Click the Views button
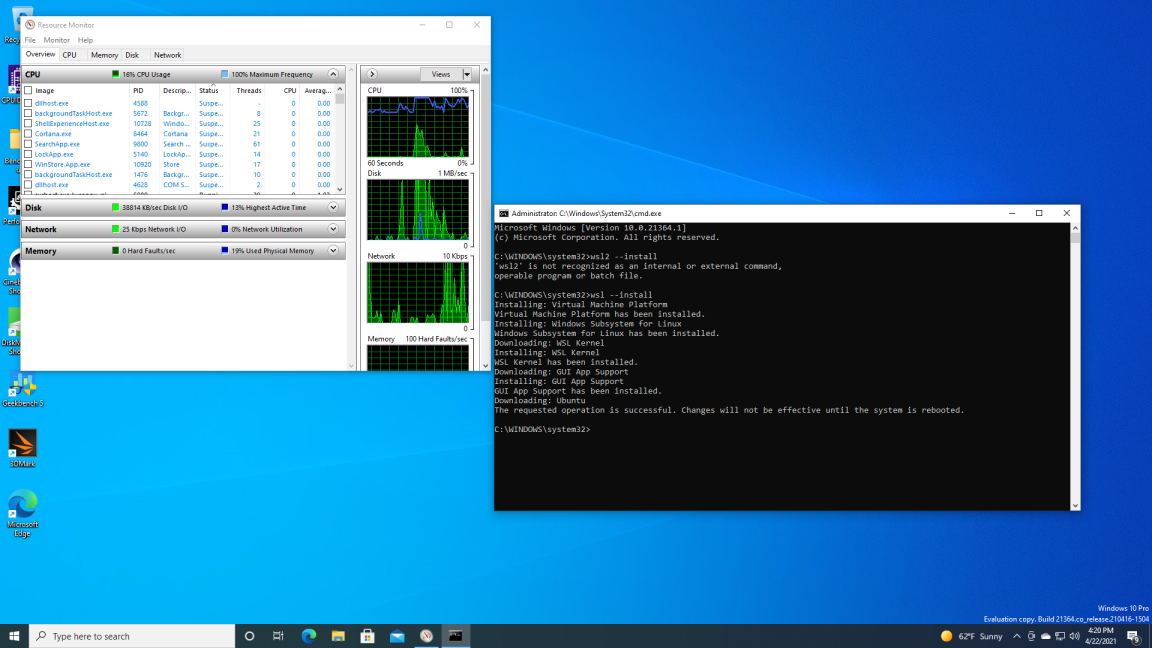Viewport: 1152px width, 648px height. (x=441, y=74)
